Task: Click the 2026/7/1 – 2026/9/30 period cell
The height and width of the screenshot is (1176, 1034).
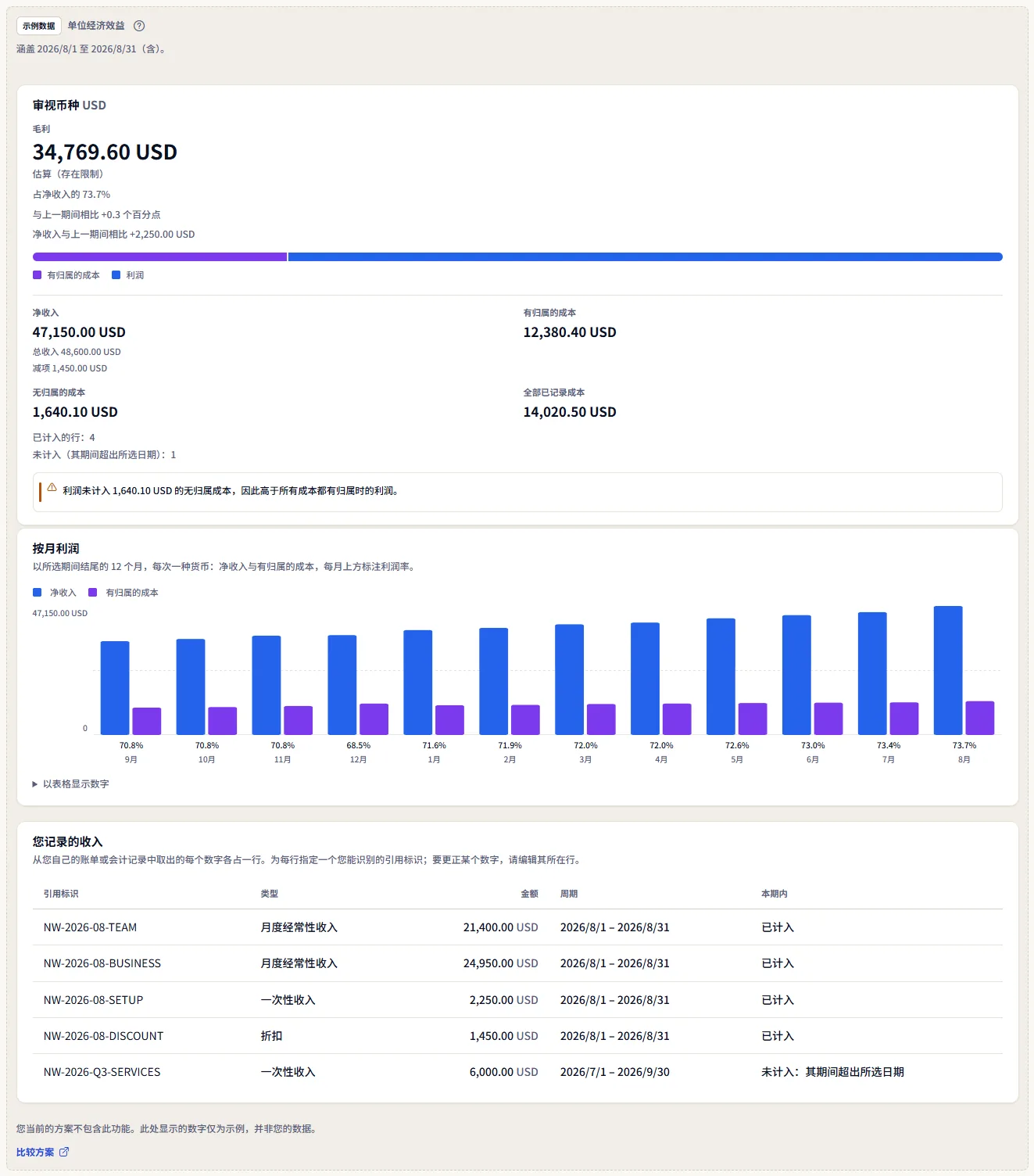Action: [614, 1072]
